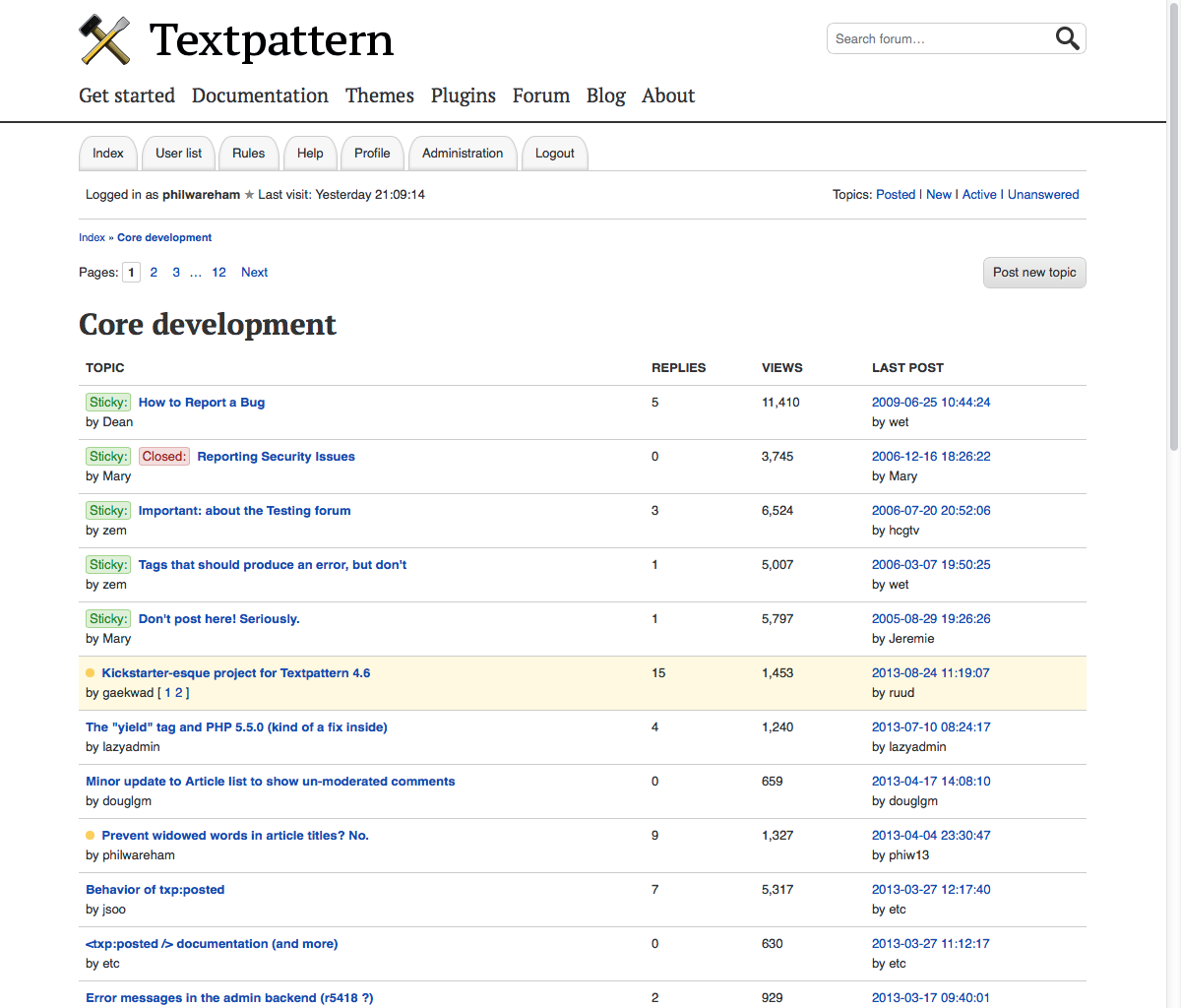Image resolution: width=1181 pixels, height=1008 pixels.
Task: Open Important: about the Testing forum topic
Action: [x=244, y=511]
